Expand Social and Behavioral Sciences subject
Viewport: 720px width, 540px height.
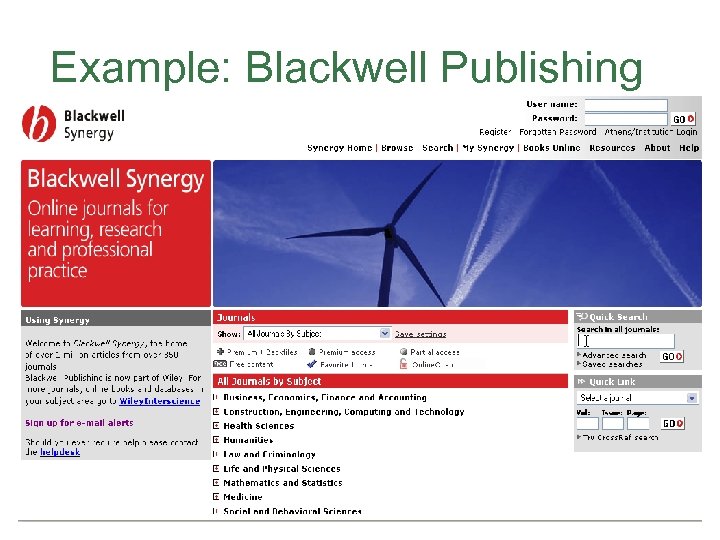click(216, 511)
